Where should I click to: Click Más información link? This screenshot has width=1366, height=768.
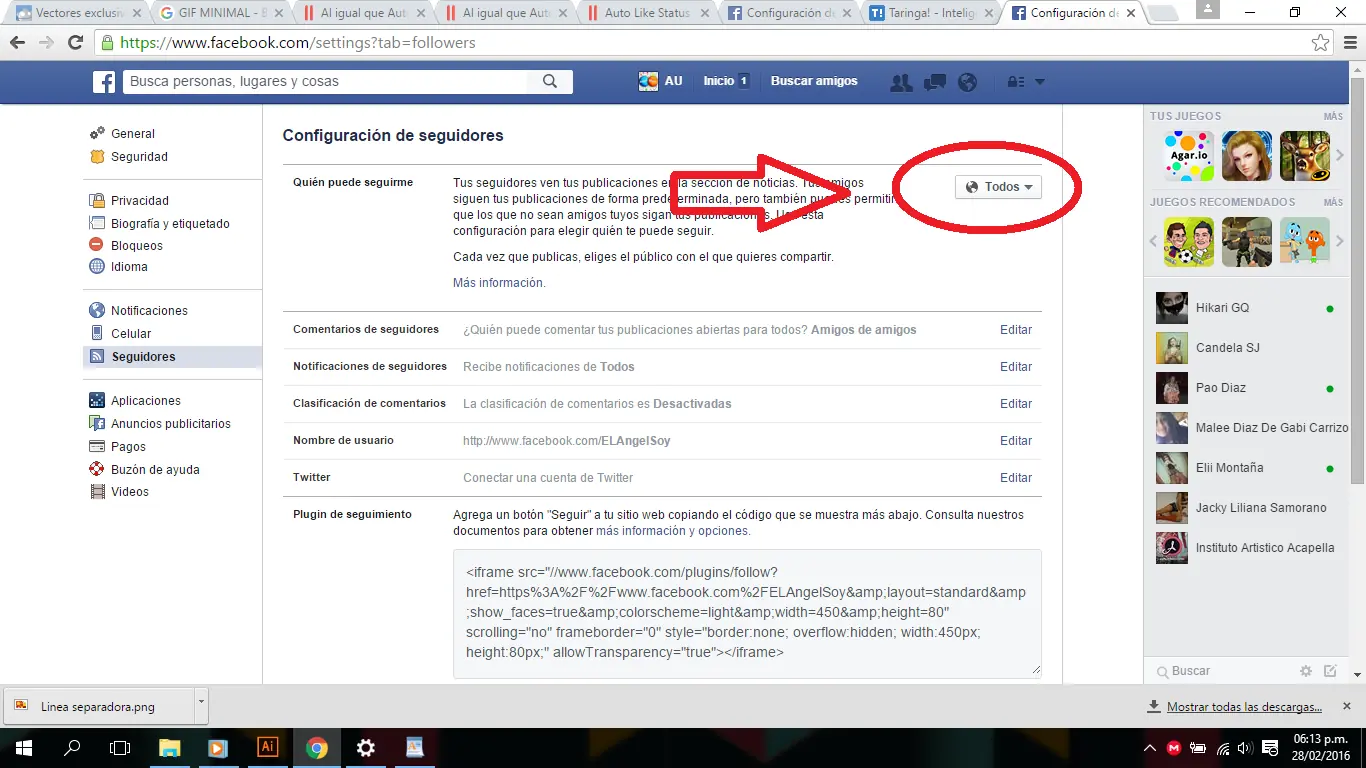[x=499, y=283]
